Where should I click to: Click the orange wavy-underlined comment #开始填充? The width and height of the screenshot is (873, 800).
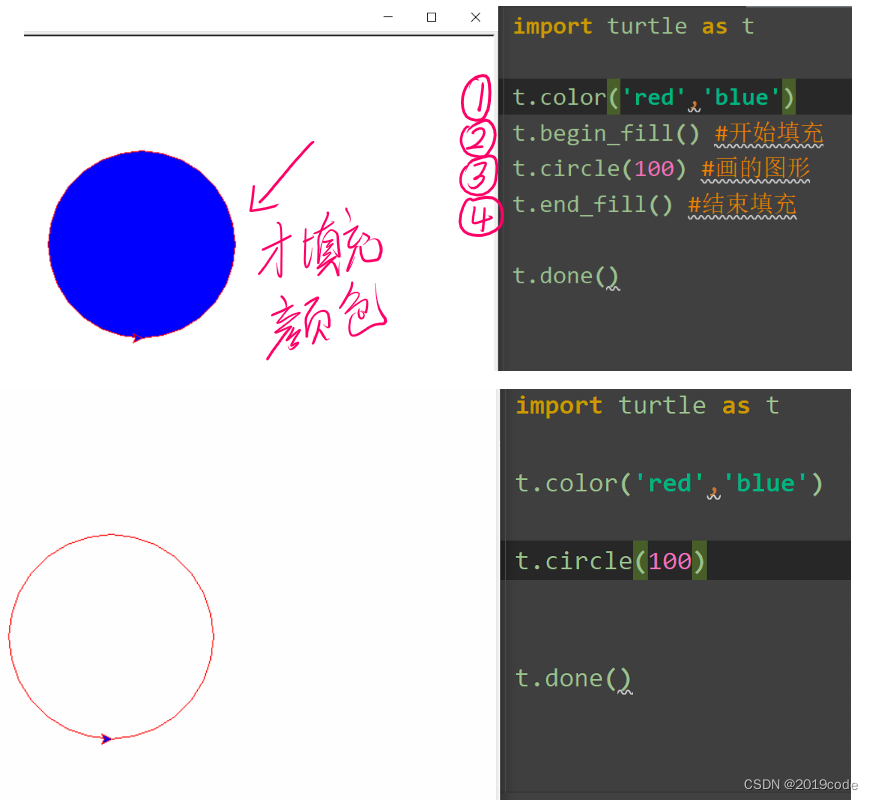[x=768, y=132]
